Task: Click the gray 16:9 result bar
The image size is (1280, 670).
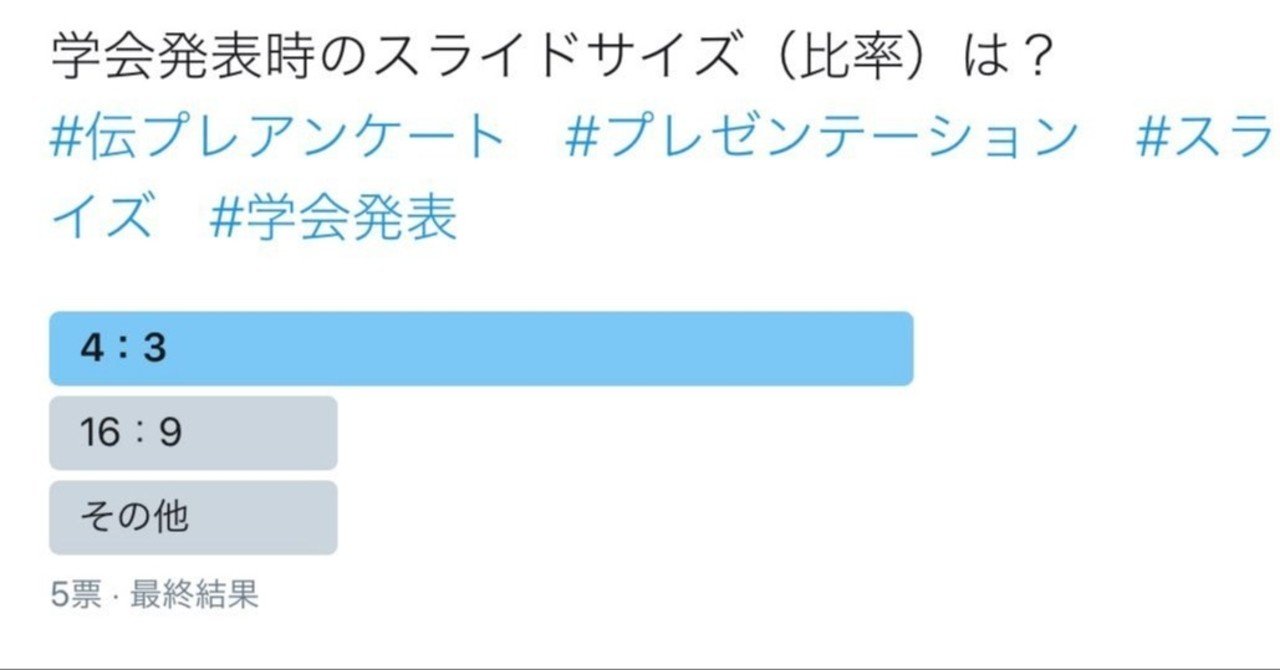Action: click(x=190, y=432)
